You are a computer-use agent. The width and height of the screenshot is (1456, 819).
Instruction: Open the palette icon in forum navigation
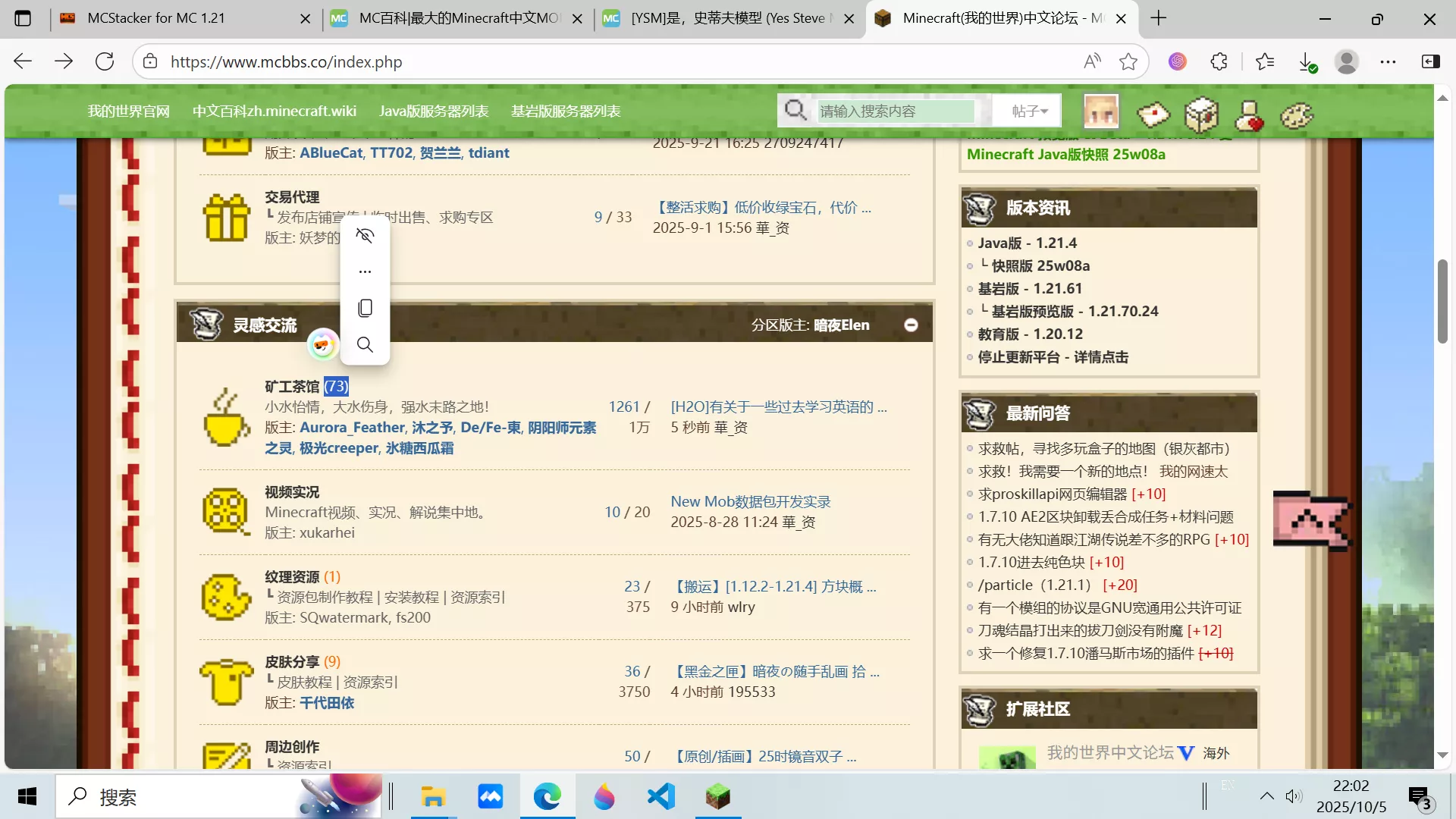tap(1295, 115)
